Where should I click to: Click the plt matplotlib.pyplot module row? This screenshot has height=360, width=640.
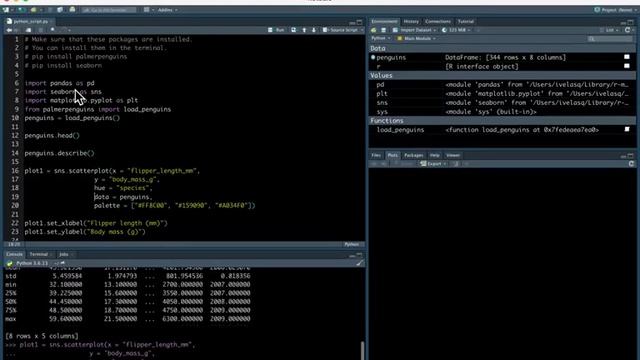pos(502,93)
